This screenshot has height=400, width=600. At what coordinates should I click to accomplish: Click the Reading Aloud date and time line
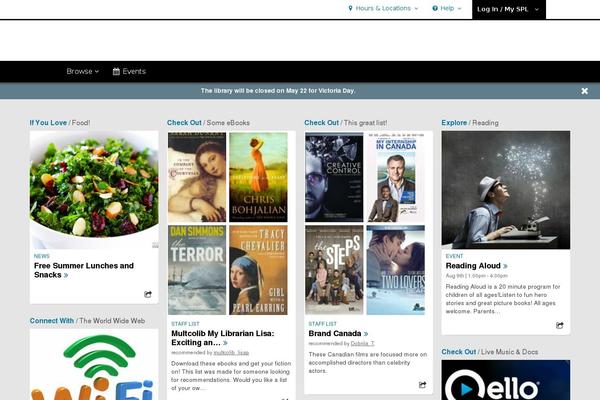pos(476,276)
